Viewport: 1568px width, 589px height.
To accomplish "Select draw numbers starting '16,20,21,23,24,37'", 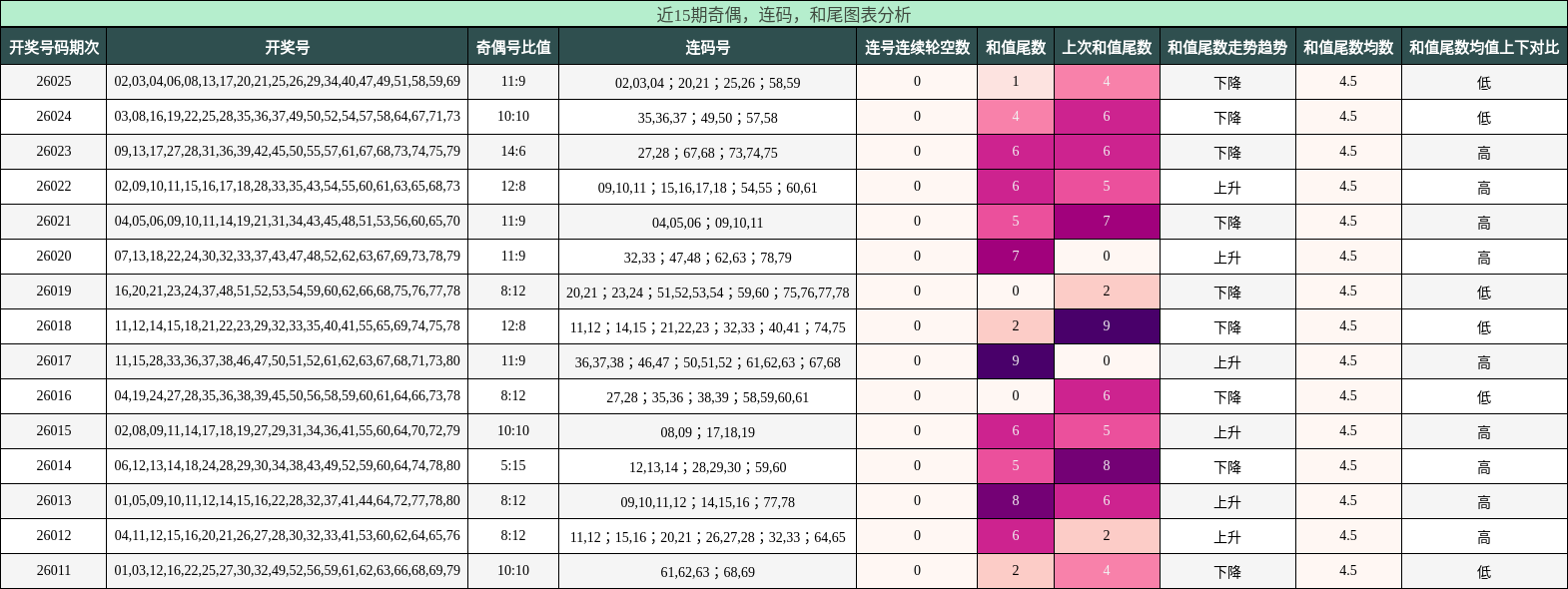I will pos(288,292).
